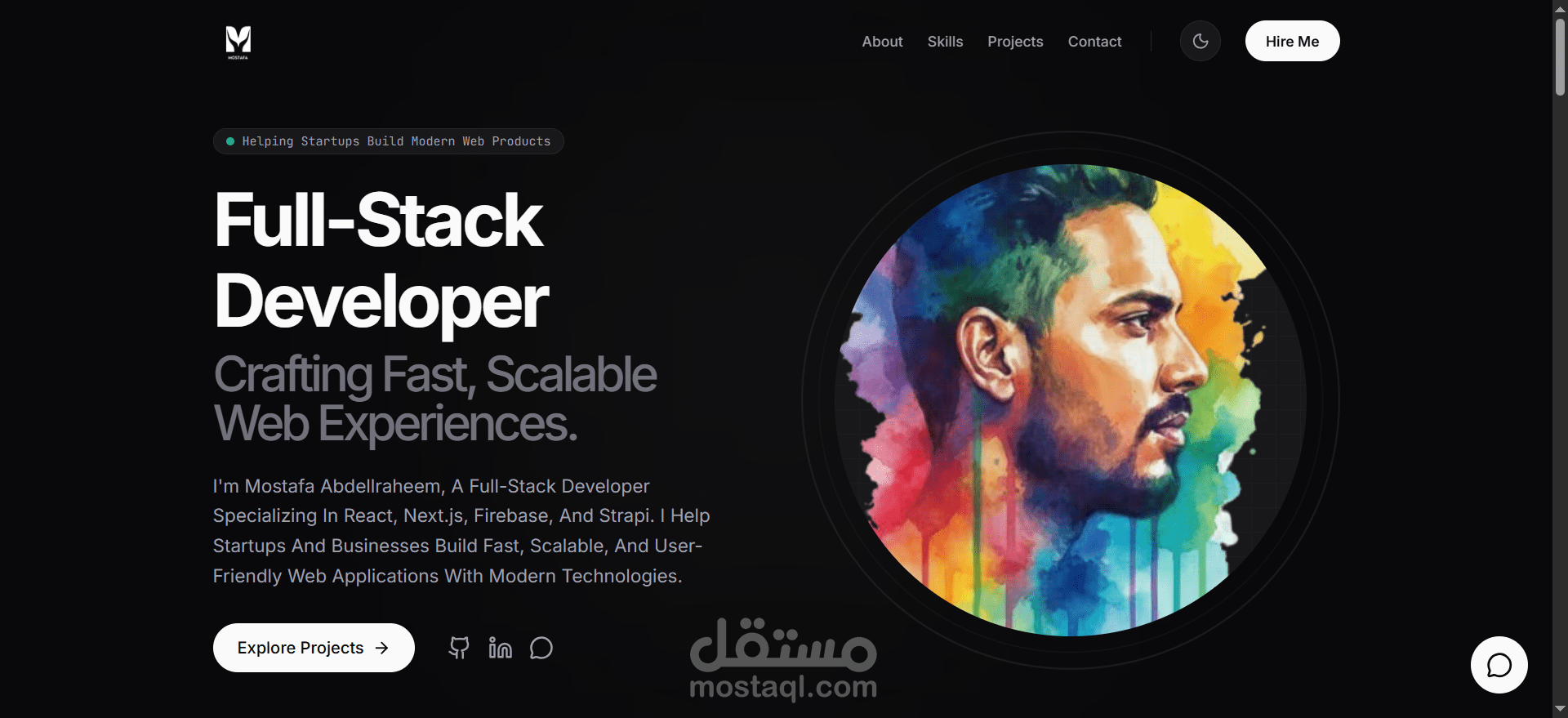
Task: Click the mostaql.com watermark
Action: (783, 659)
